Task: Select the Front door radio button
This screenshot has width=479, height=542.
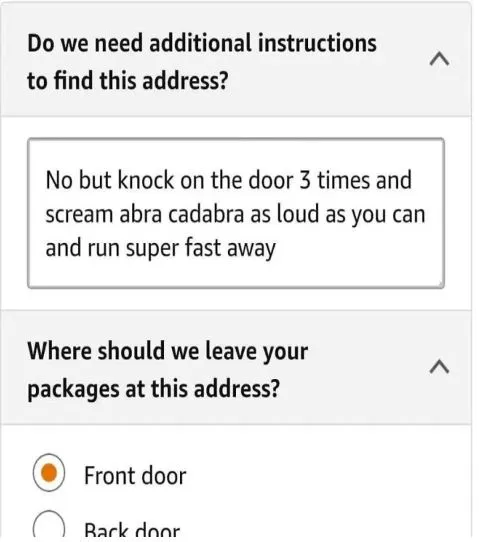Action: click(x=49, y=473)
